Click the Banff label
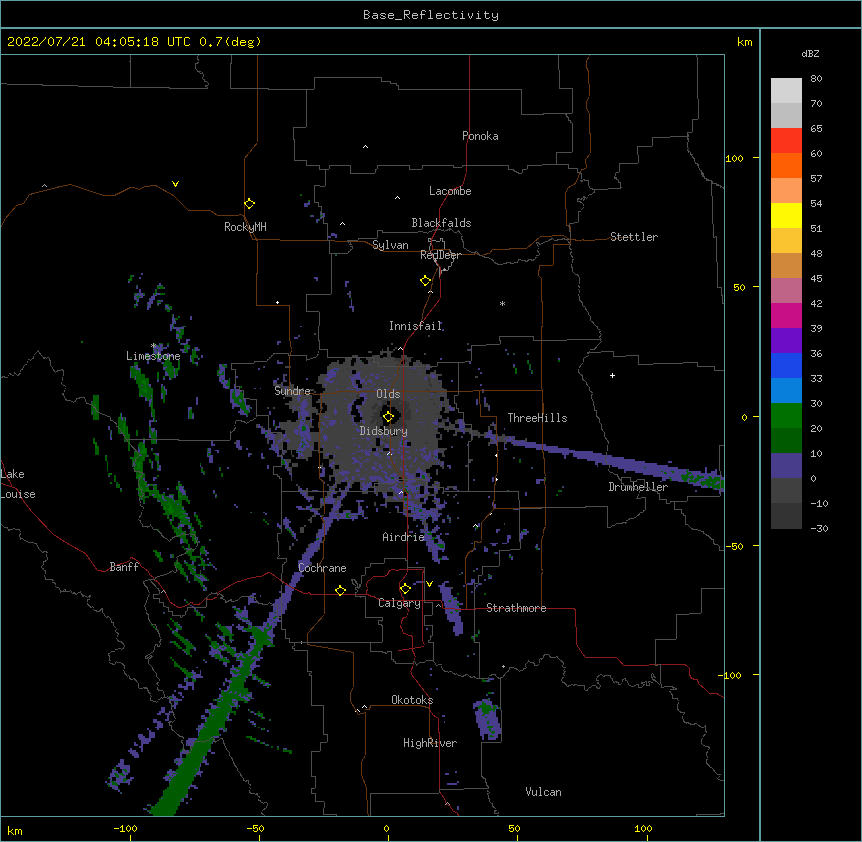This screenshot has height=842, width=862. (124, 567)
